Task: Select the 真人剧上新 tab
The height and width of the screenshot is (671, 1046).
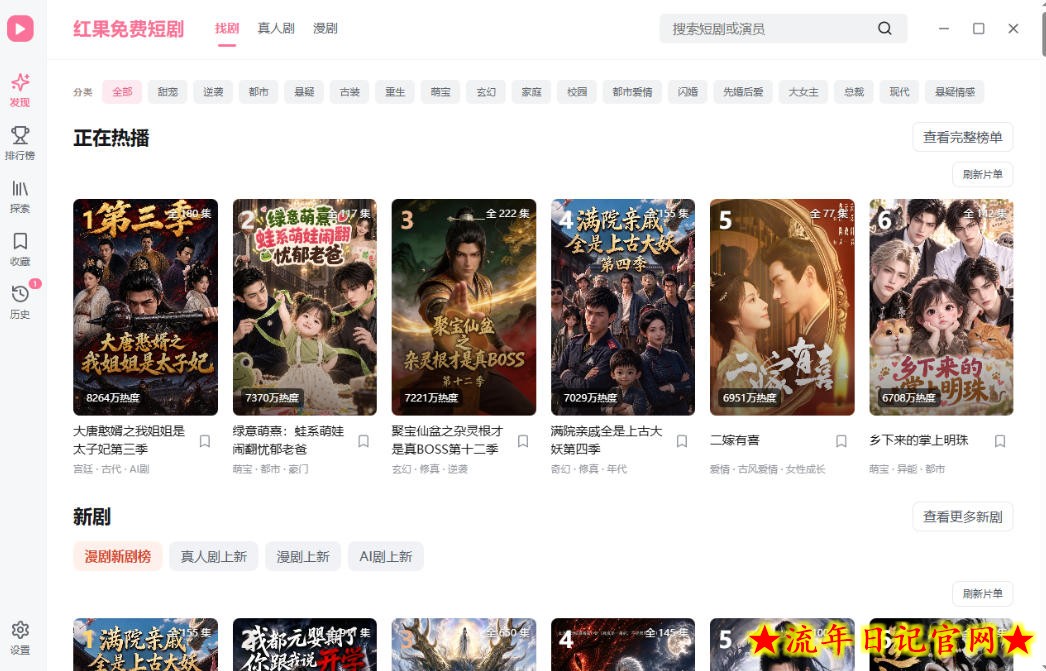Action: coord(213,556)
